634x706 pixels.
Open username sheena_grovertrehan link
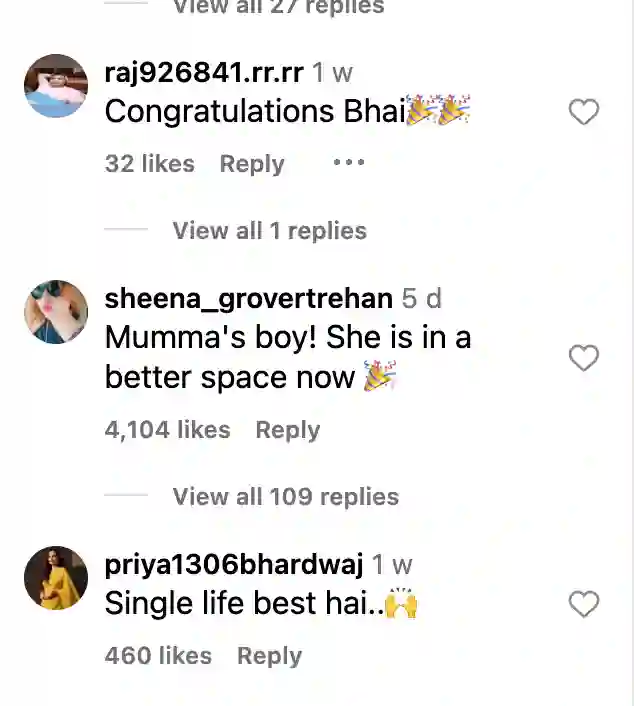(x=248, y=298)
